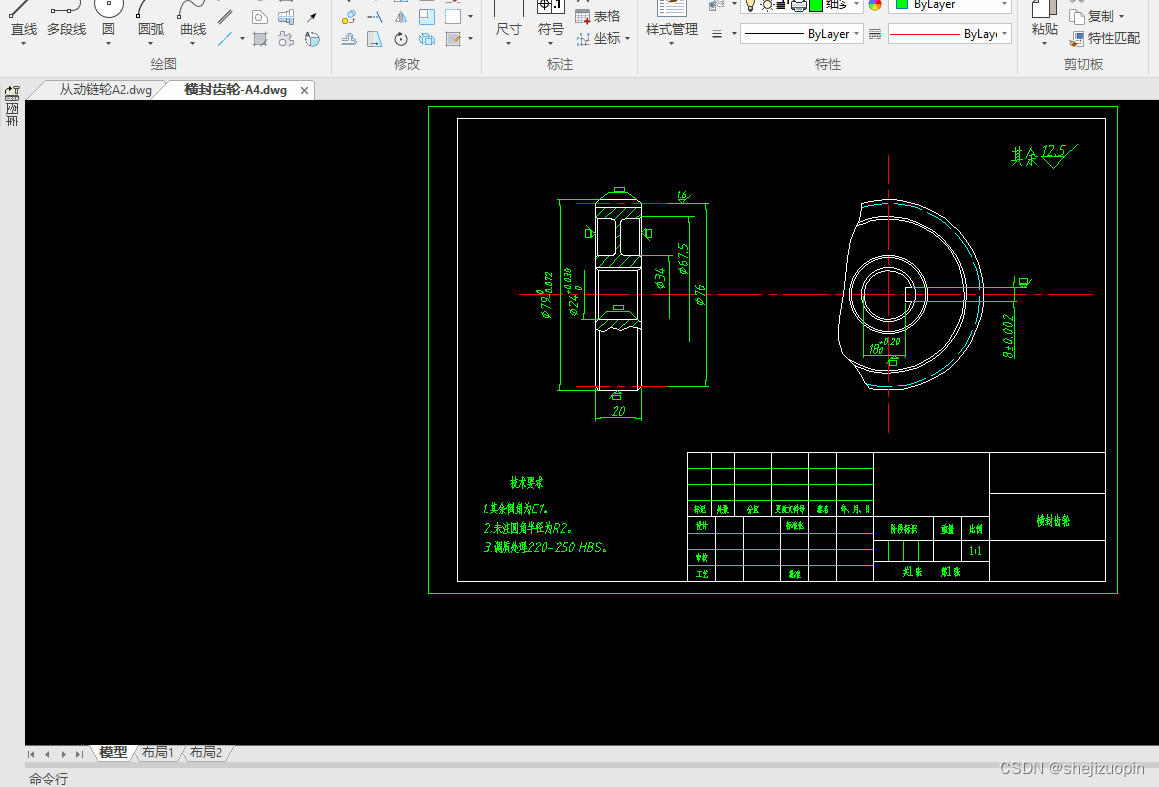Expand the 圆弧 dropdown arrow
Image resolution: width=1159 pixels, height=787 pixels.
(151, 44)
